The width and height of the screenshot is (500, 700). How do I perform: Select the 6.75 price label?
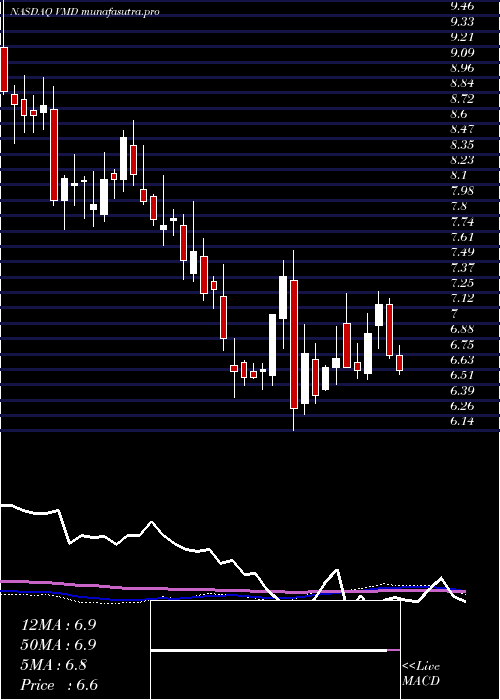point(462,345)
